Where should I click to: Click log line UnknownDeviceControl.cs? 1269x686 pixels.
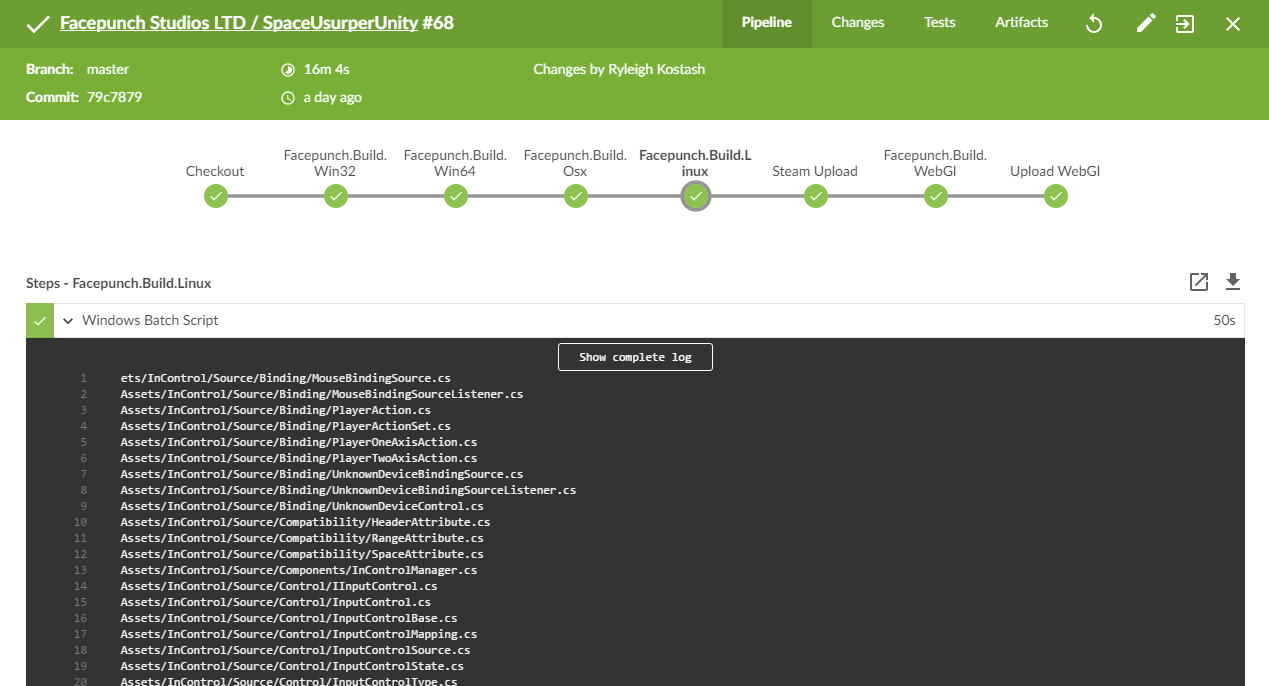(x=302, y=506)
